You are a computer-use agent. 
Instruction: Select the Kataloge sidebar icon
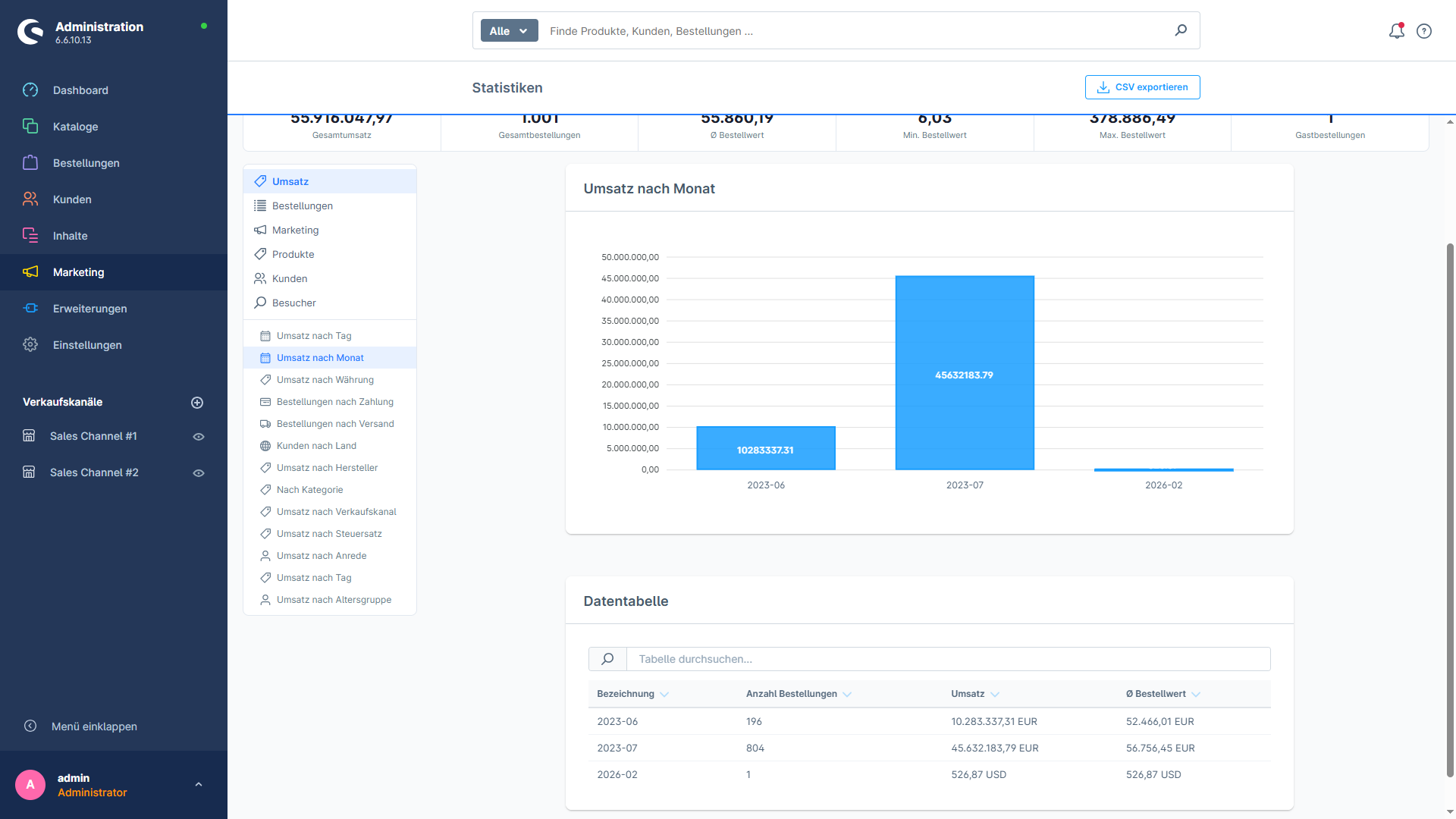tap(30, 126)
